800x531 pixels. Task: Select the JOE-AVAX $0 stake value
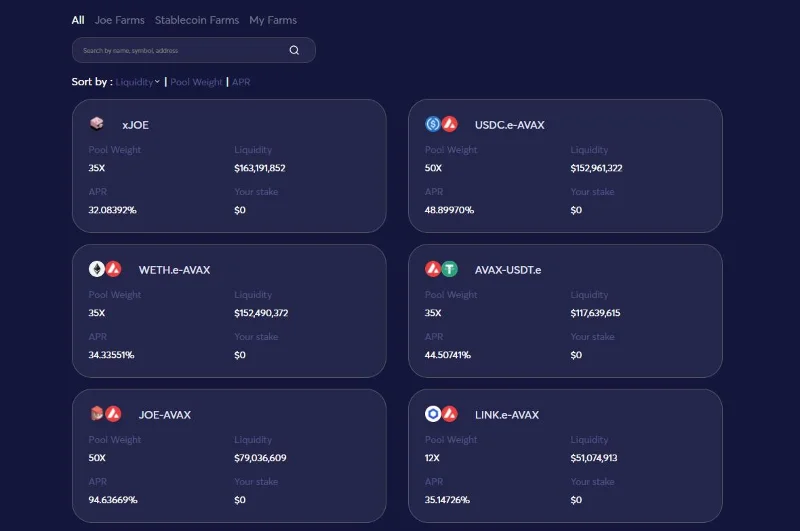pos(240,499)
